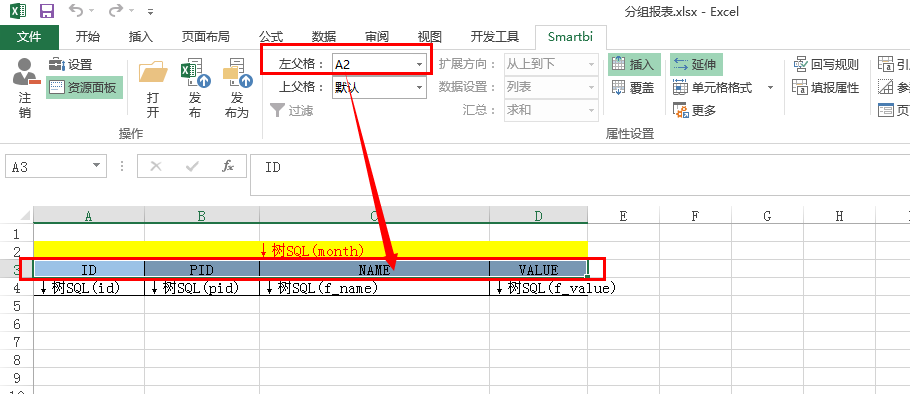Toggle 插入 insert mode
The height and width of the screenshot is (394, 910).
click(x=634, y=64)
